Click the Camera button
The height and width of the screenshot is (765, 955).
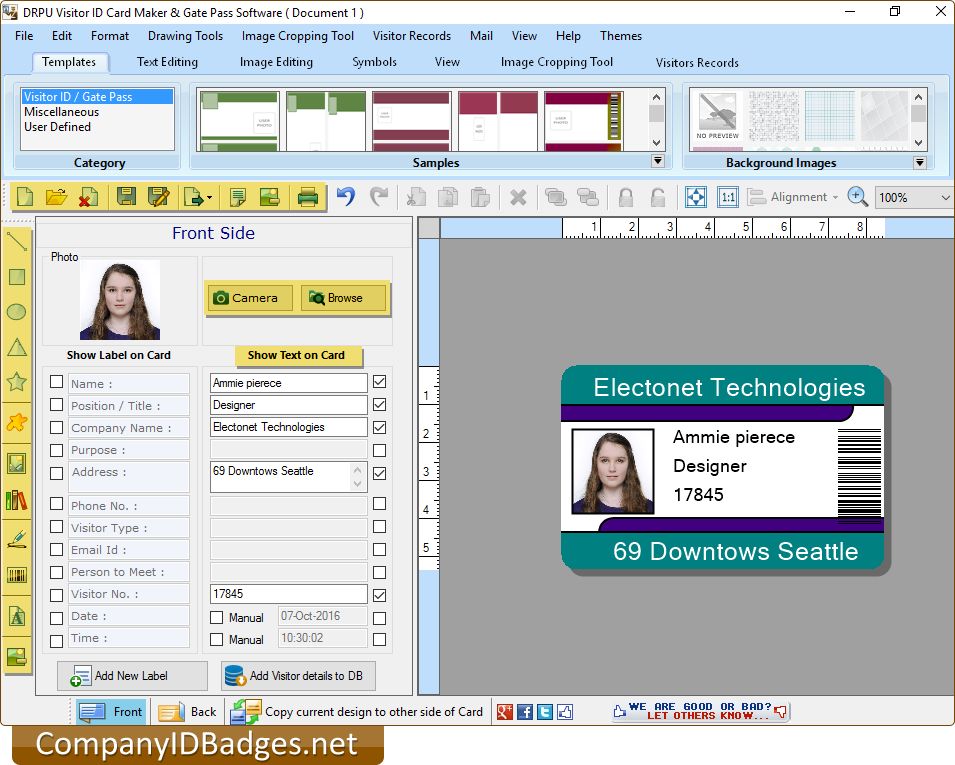pos(250,298)
